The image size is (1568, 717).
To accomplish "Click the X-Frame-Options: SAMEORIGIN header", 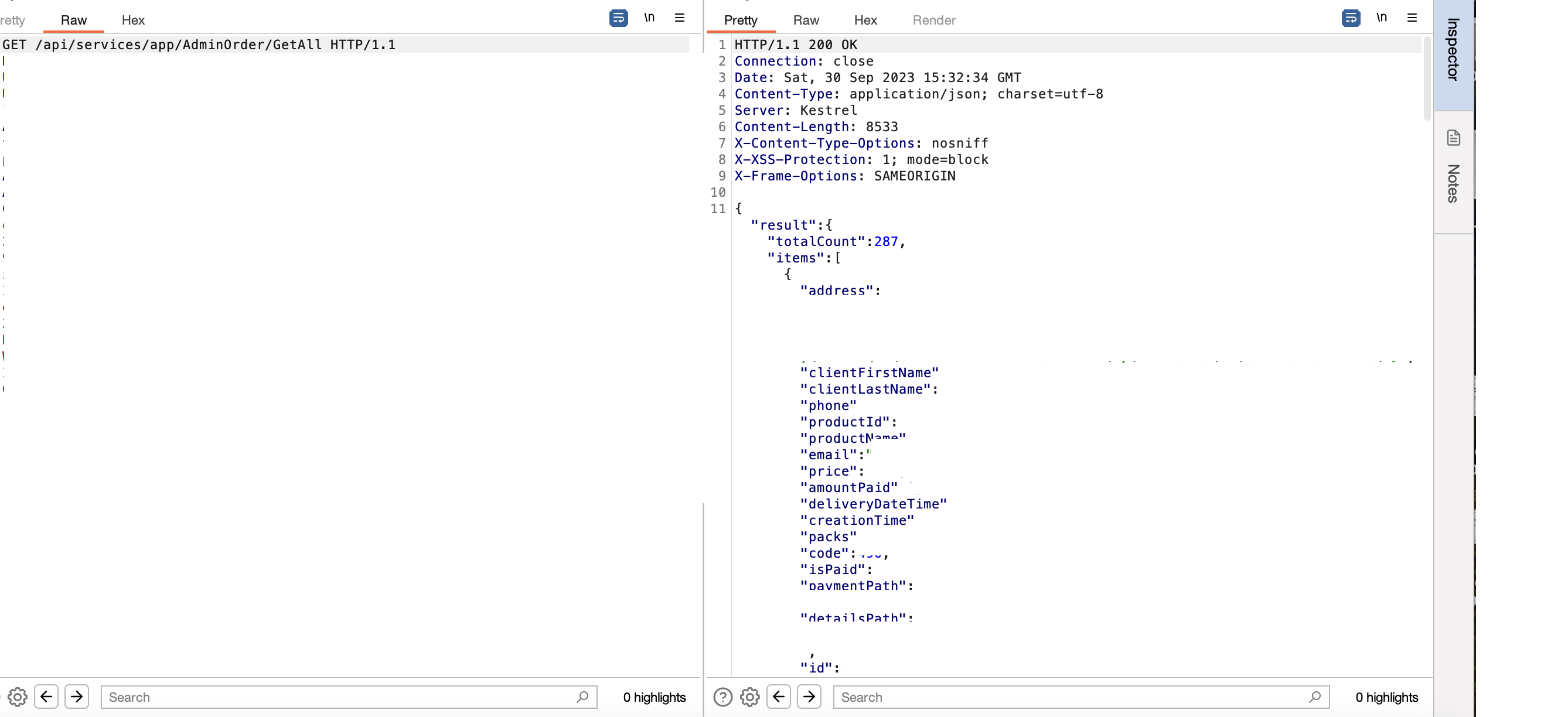I will (845, 176).
